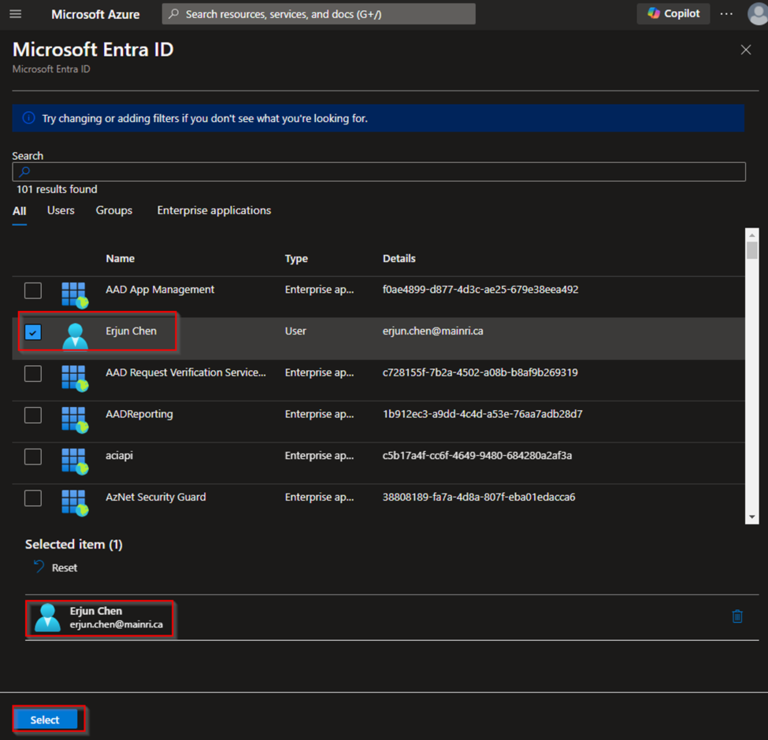The width and height of the screenshot is (768, 740).
Task: Click the user account avatar
Action: (757, 14)
